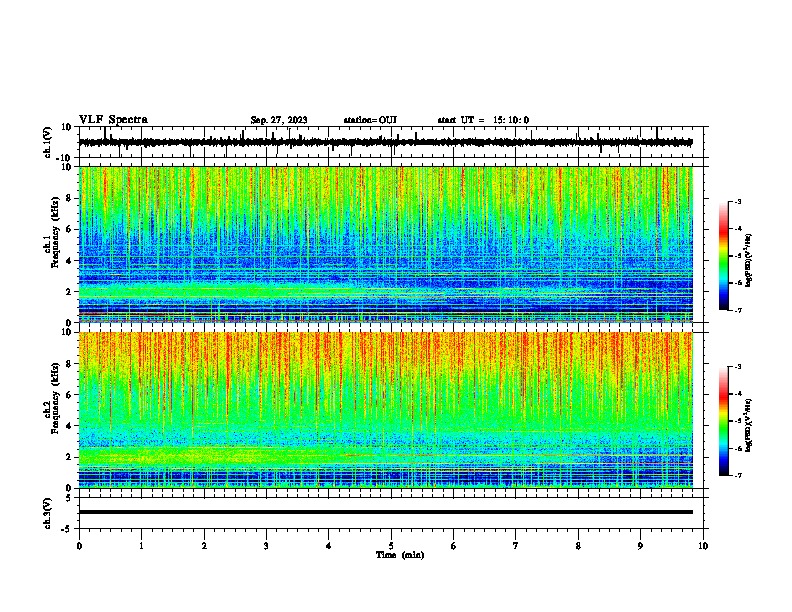Click the ch.1 spectrogram panel
Viewport: 792px width, 612px height.
click(x=385, y=244)
